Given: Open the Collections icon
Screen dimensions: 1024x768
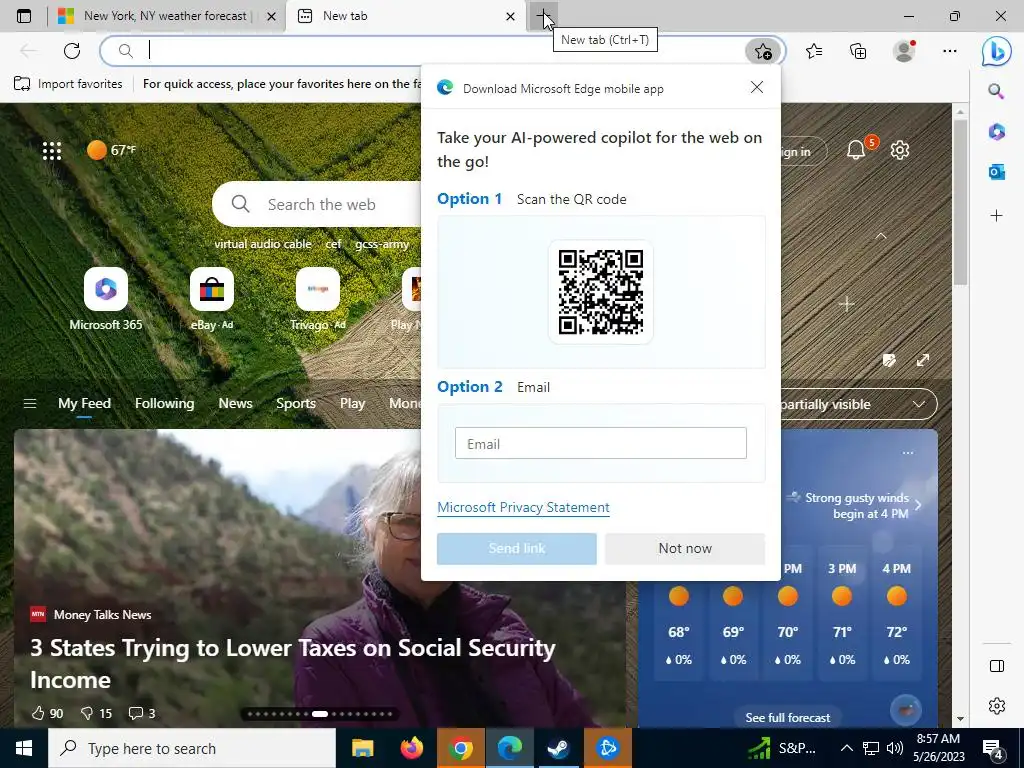Looking at the screenshot, I should tap(858, 51).
